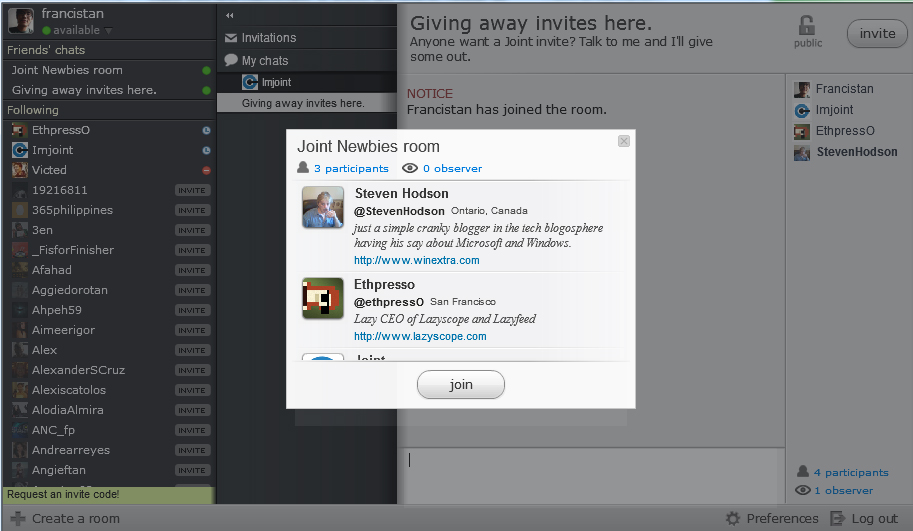Invite user Alexiscatolos
Image resolution: width=913 pixels, height=531 pixels.
pos(192,390)
